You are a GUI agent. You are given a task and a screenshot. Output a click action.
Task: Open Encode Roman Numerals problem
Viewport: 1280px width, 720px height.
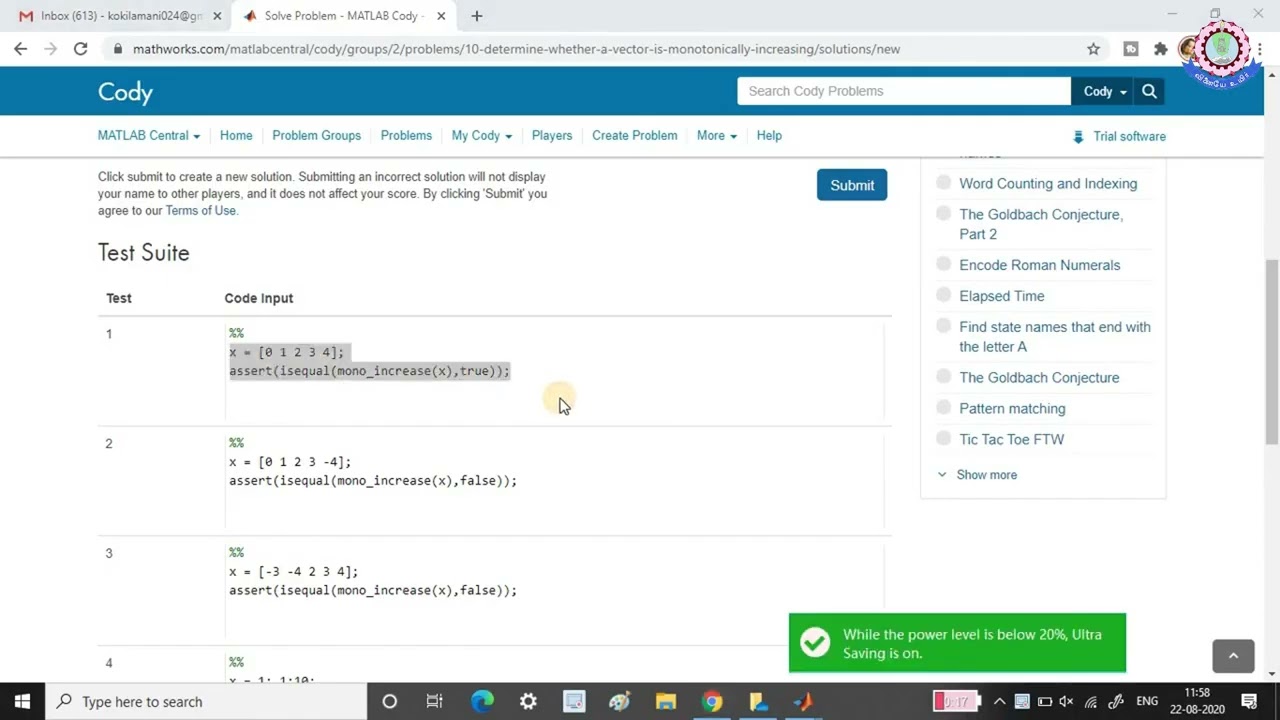pyautogui.click(x=1039, y=265)
